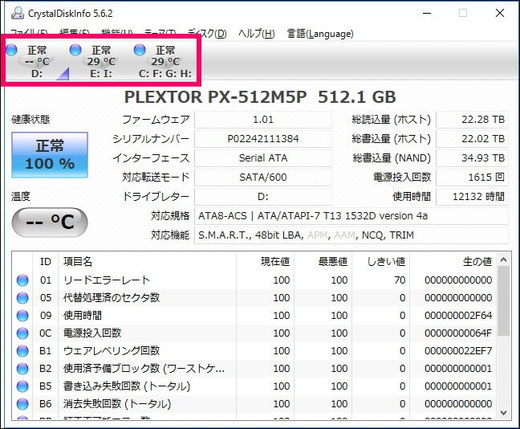Click power-on count 1615 回

472,177
